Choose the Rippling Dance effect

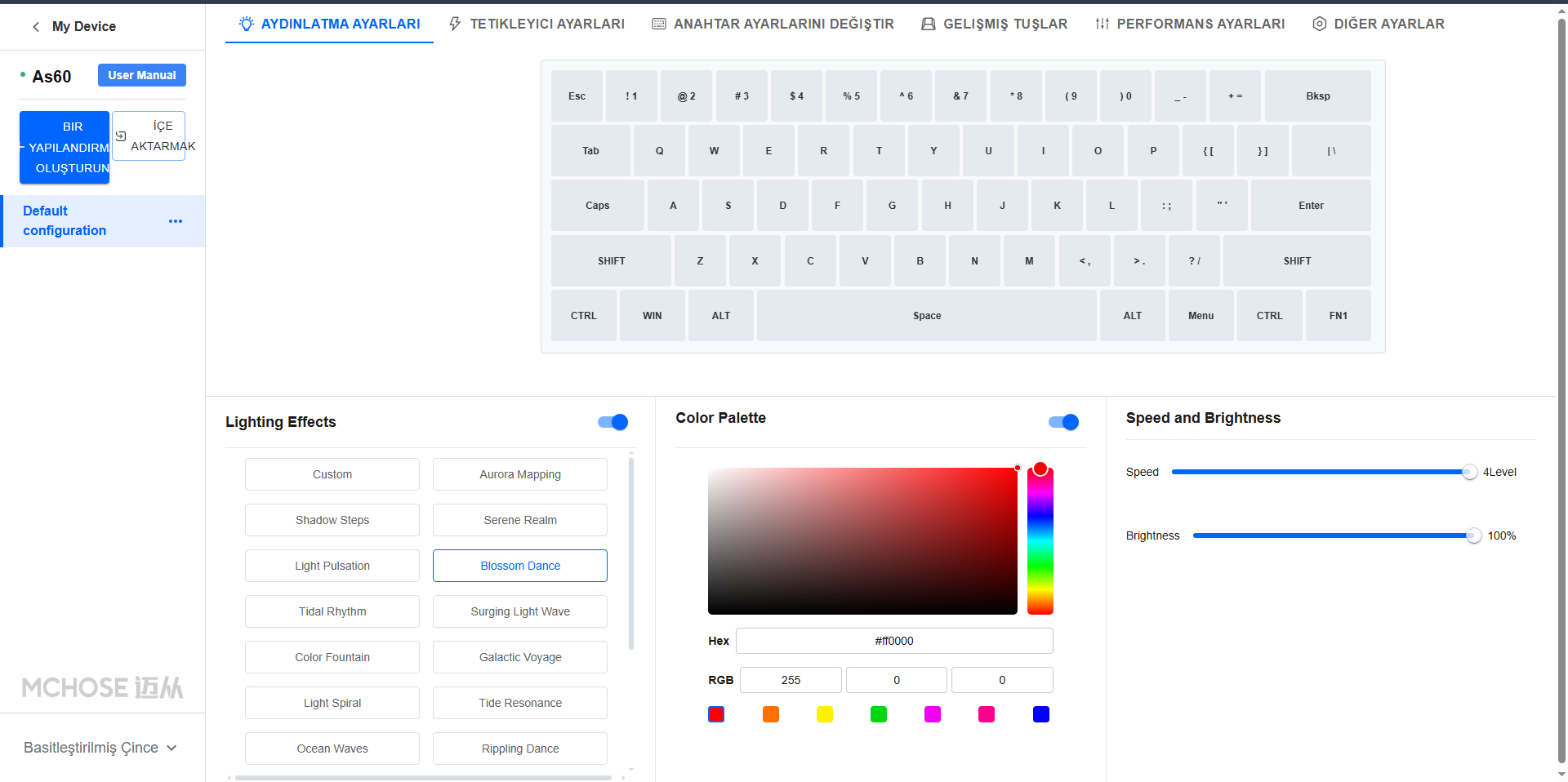(x=520, y=749)
